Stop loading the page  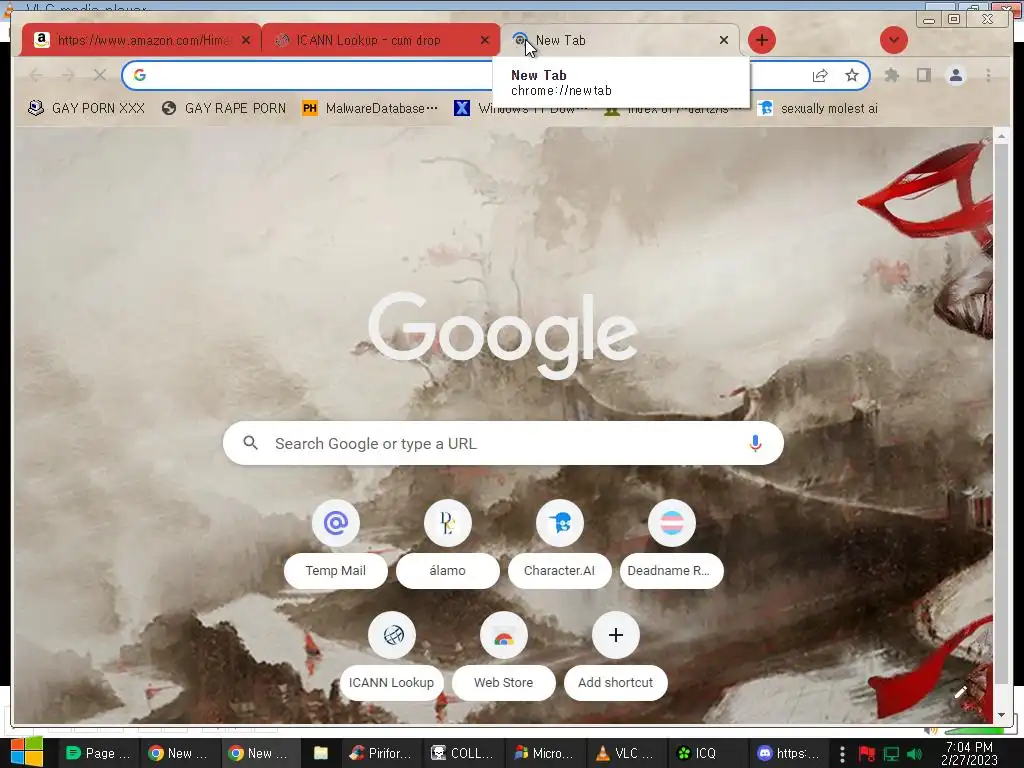[x=99, y=75]
